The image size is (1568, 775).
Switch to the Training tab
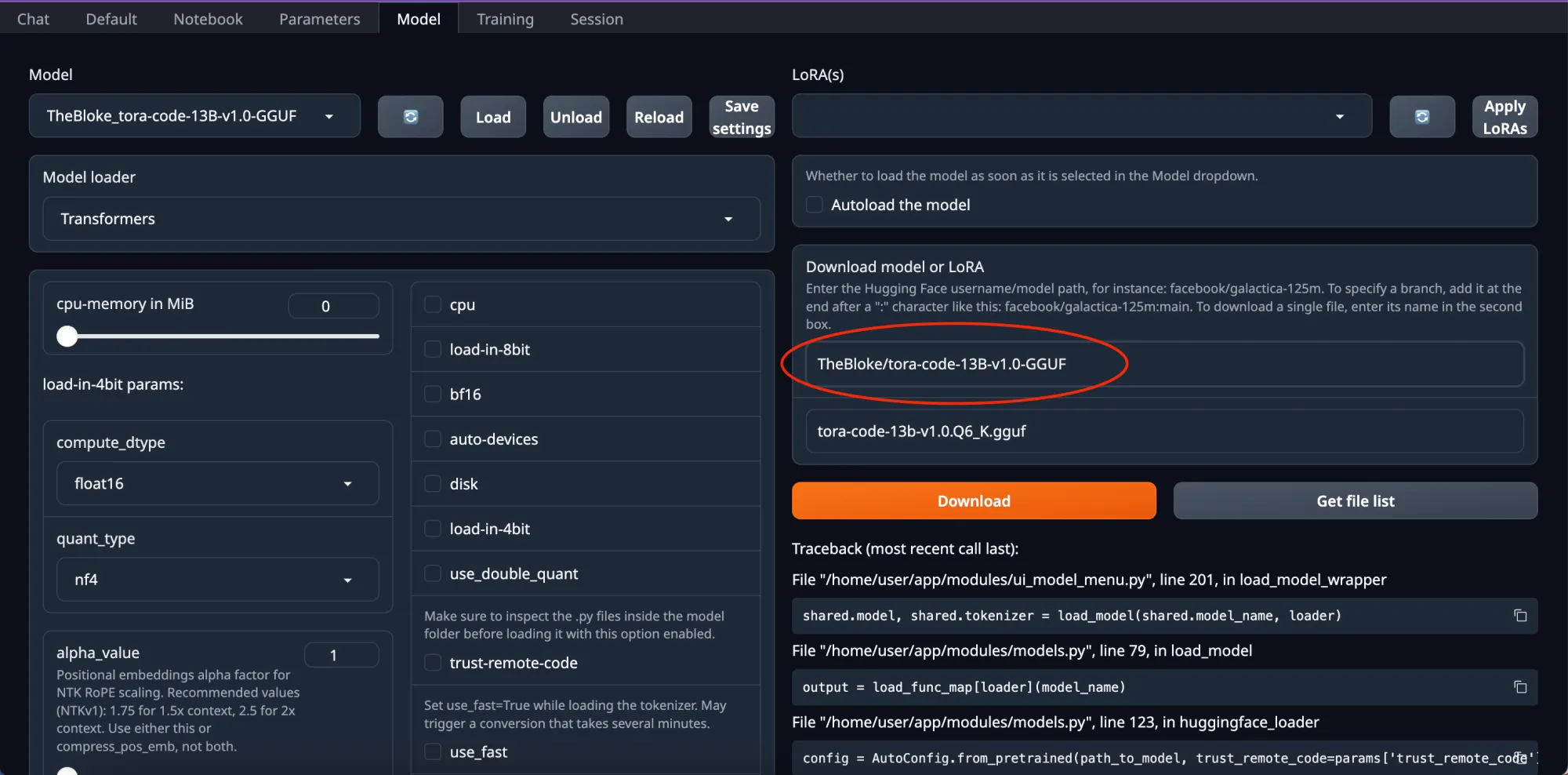click(505, 18)
